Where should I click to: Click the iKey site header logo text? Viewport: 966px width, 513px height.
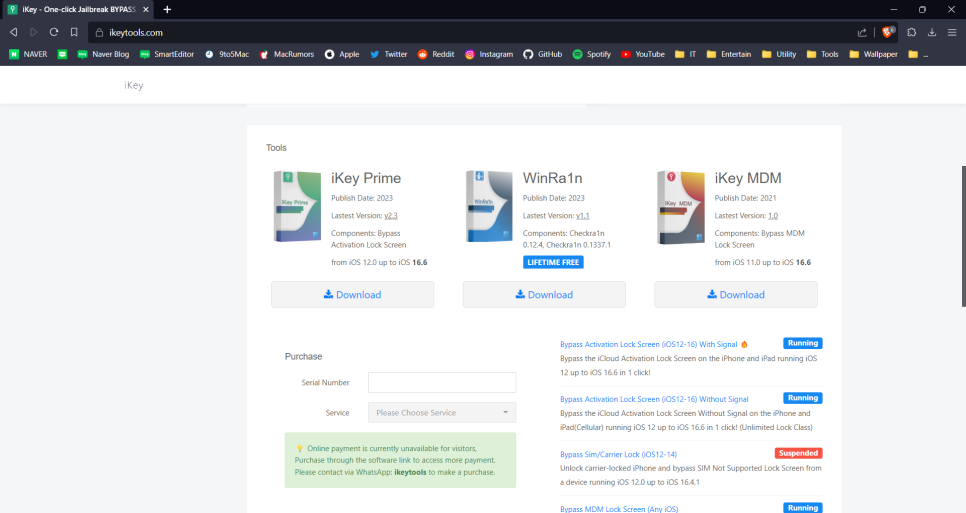[134, 85]
